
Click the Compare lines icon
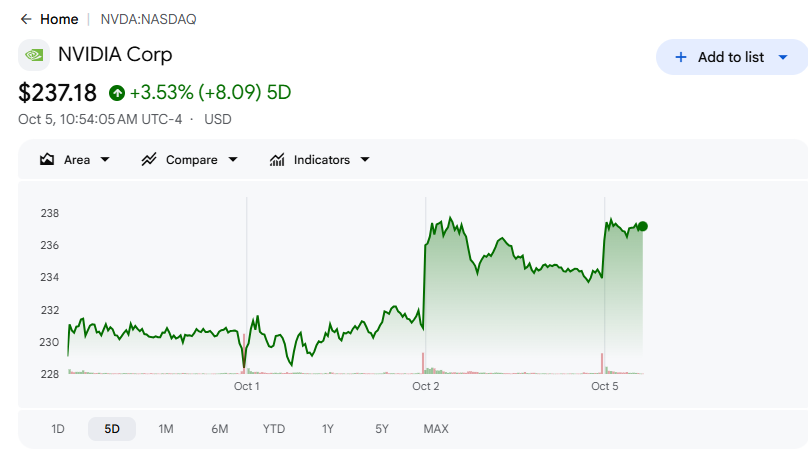[x=149, y=160]
